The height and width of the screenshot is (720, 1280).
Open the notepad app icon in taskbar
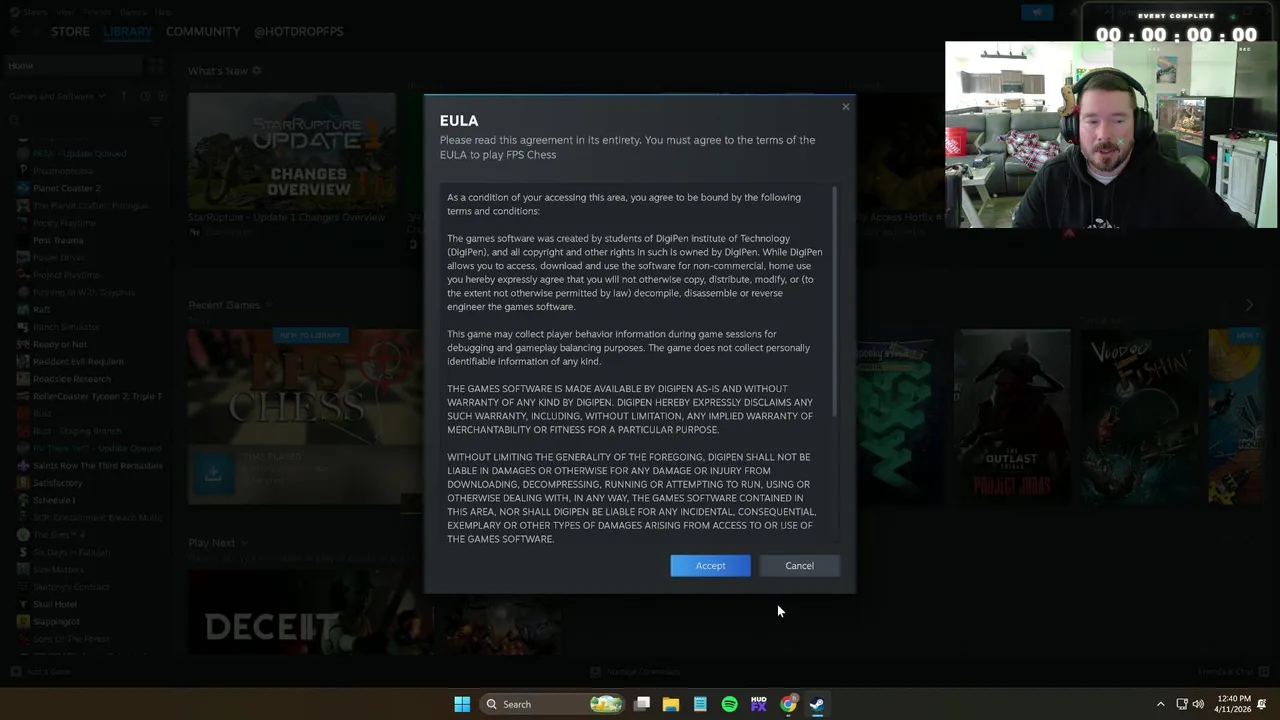700,704
